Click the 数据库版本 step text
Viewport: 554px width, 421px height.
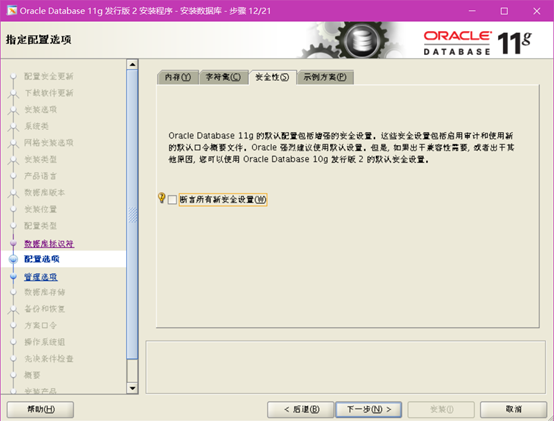click(45, 192)
